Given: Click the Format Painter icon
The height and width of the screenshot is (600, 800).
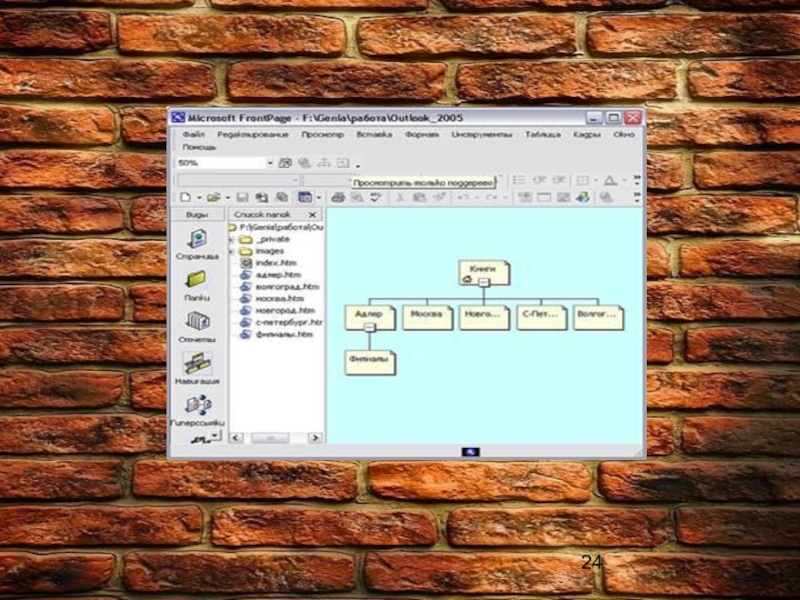Looking at the screenshot, I should coord(439,197).
